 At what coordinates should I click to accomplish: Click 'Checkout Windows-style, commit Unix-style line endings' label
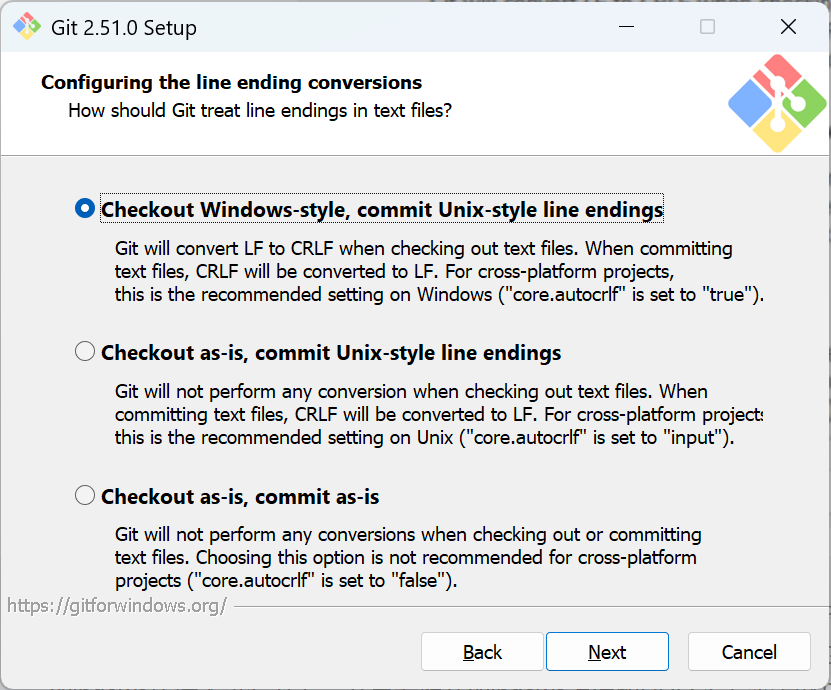tap(382, 209)
